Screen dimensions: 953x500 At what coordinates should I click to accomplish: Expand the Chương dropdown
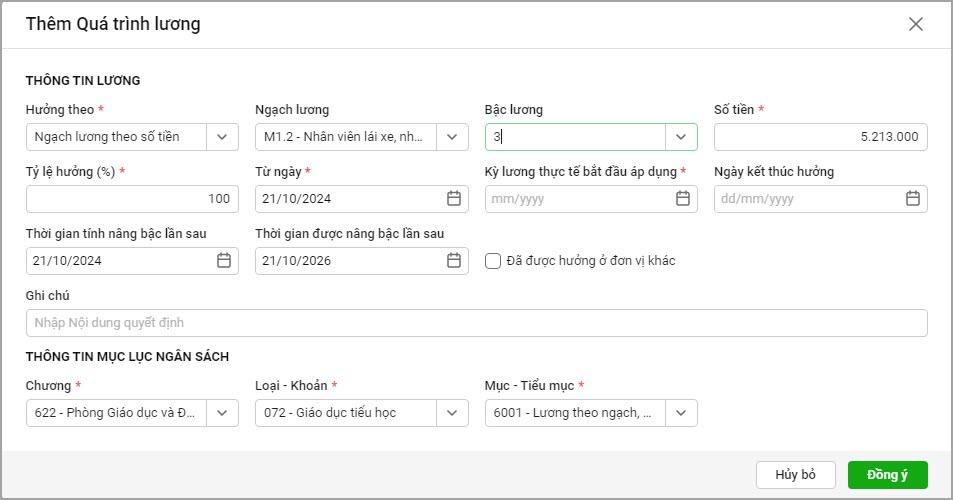point(222,413)
